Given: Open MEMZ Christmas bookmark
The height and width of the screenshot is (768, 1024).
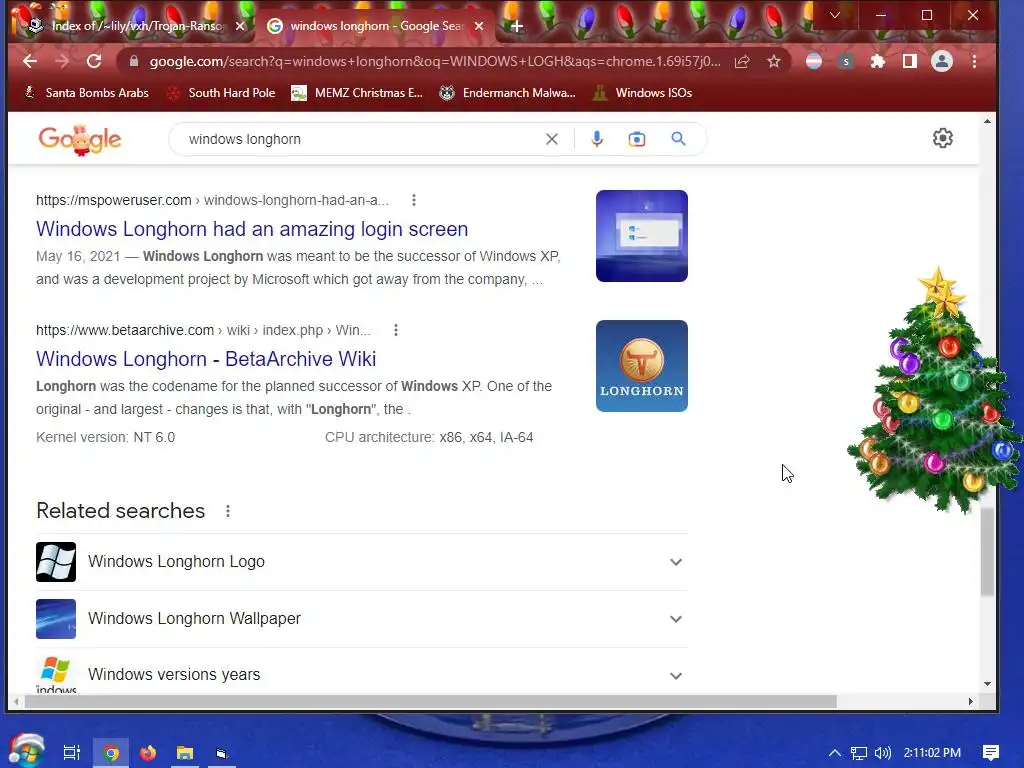Looking at the screenshot, I should pos(357,93).
